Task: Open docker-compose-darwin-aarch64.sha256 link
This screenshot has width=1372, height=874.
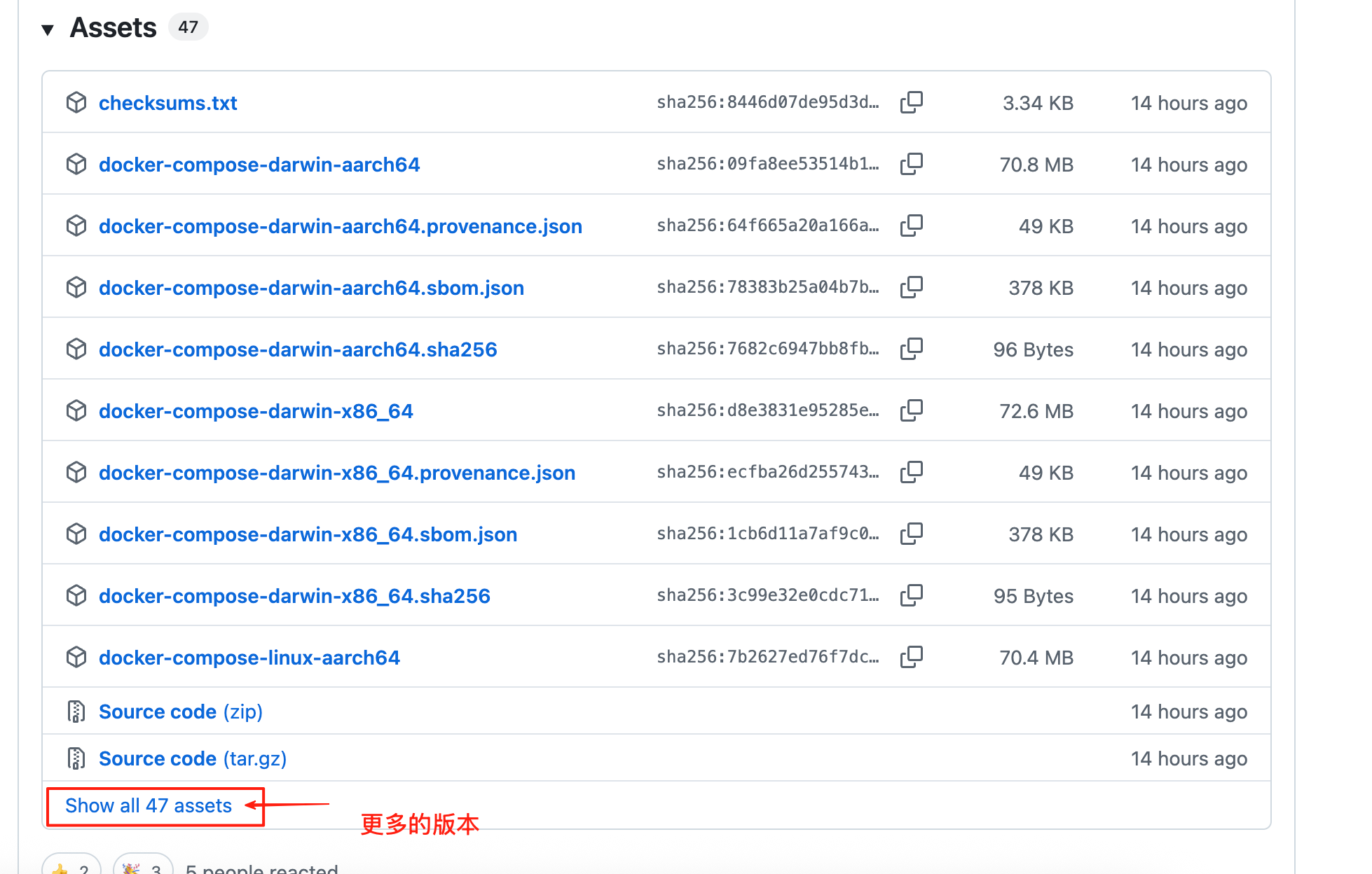Action: pyautogui.click(x=298, y=349)
